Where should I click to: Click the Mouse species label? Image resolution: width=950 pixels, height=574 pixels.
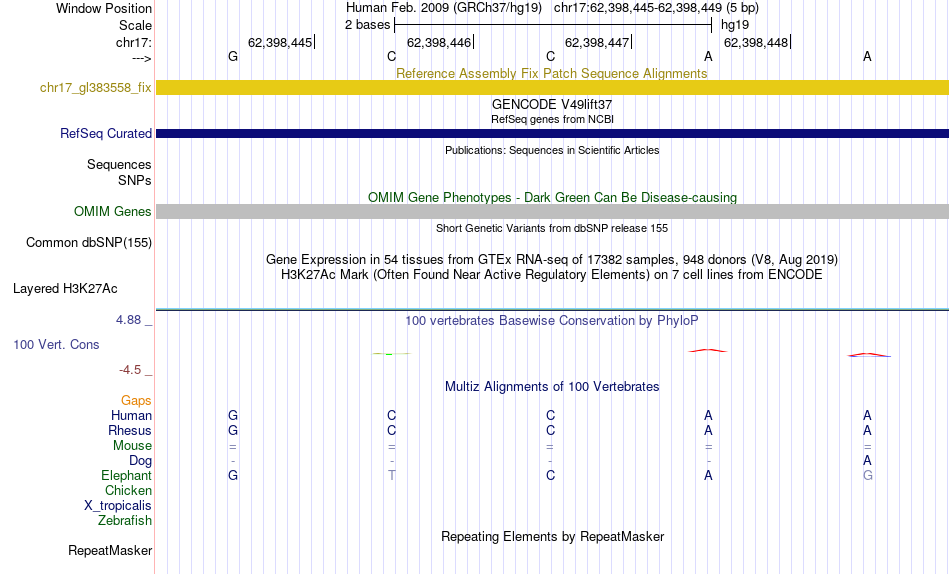132,446
